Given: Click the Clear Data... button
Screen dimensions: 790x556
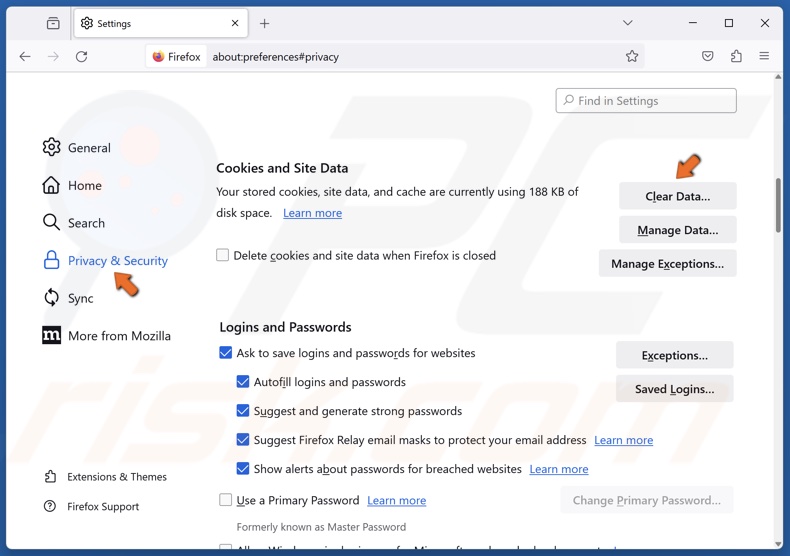Looking at the screenshot, I should point(678,196).
